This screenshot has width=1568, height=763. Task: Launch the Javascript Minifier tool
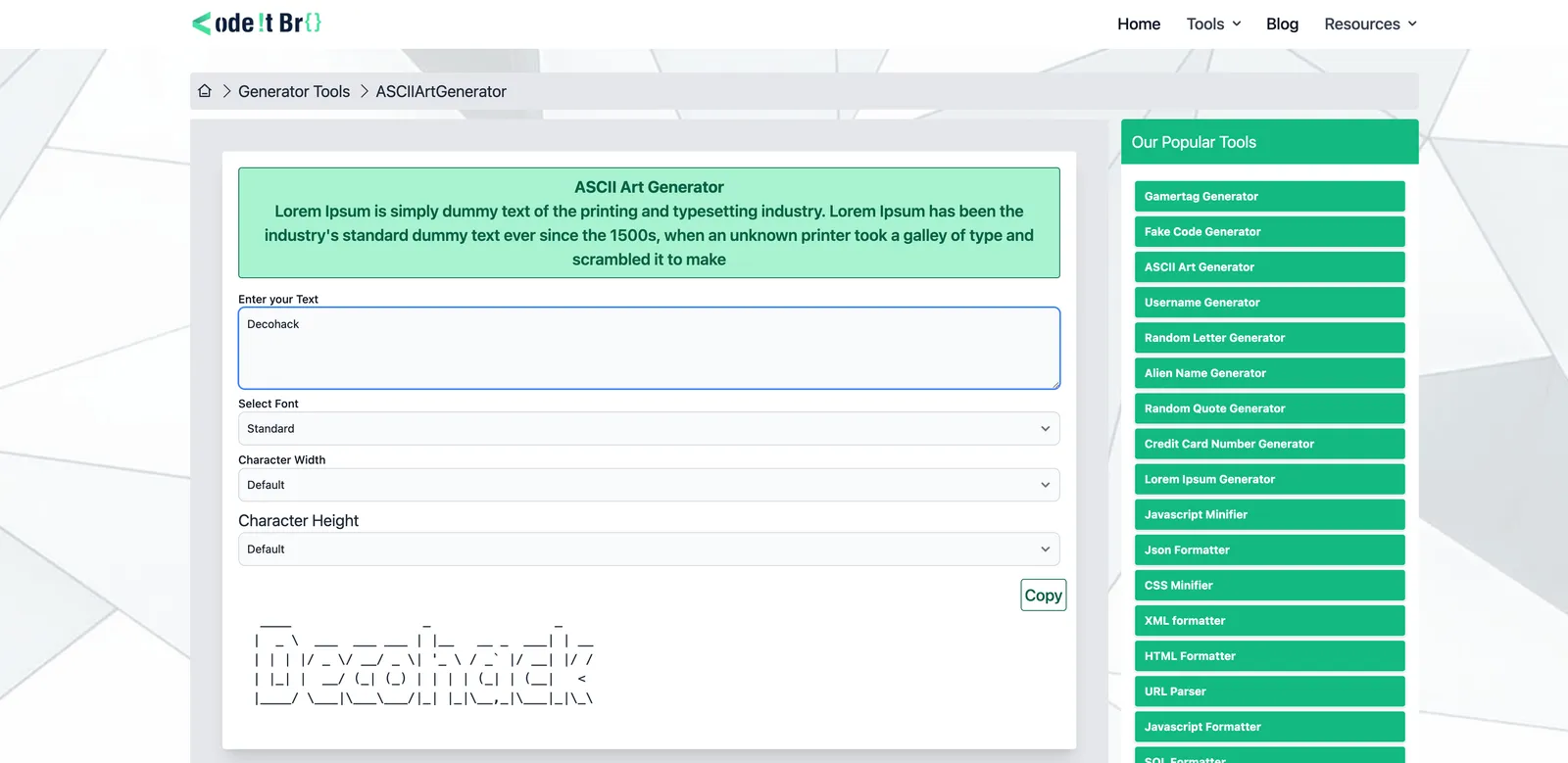[x=1269, y=514]
